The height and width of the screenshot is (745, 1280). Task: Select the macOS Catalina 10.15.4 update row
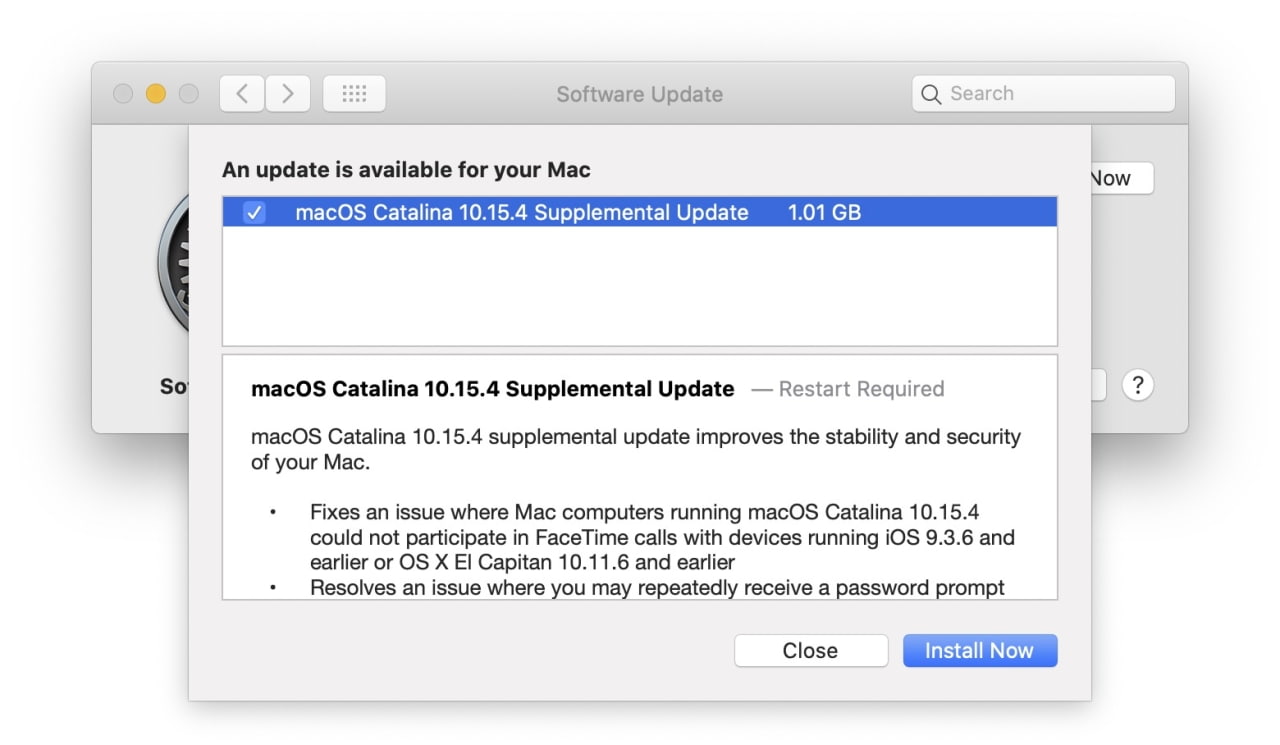click(x=521, y=212)
